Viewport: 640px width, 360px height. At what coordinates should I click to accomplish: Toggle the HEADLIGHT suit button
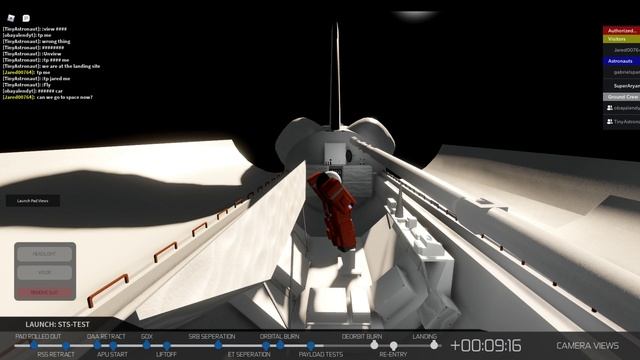pos(44,254)
